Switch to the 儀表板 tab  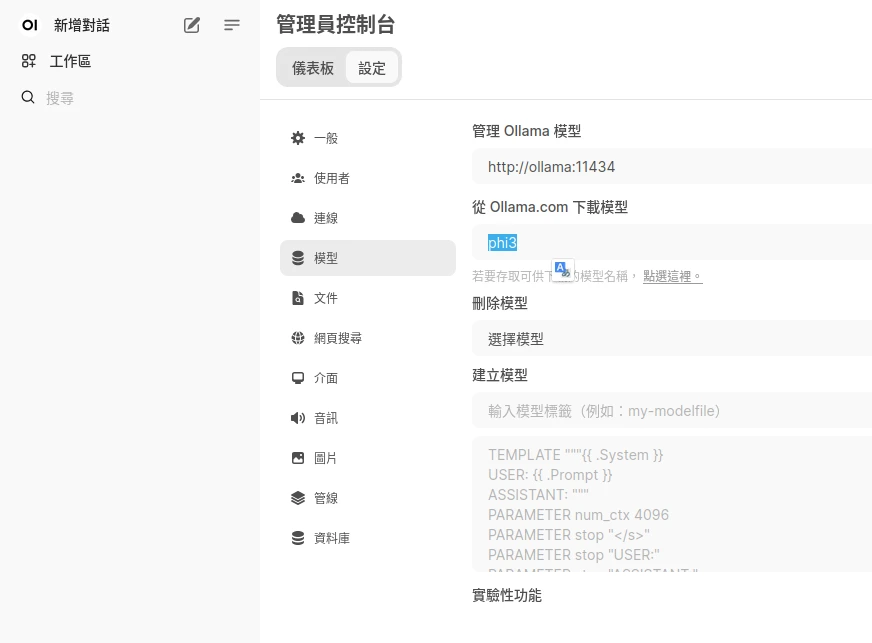click(313, 68)
